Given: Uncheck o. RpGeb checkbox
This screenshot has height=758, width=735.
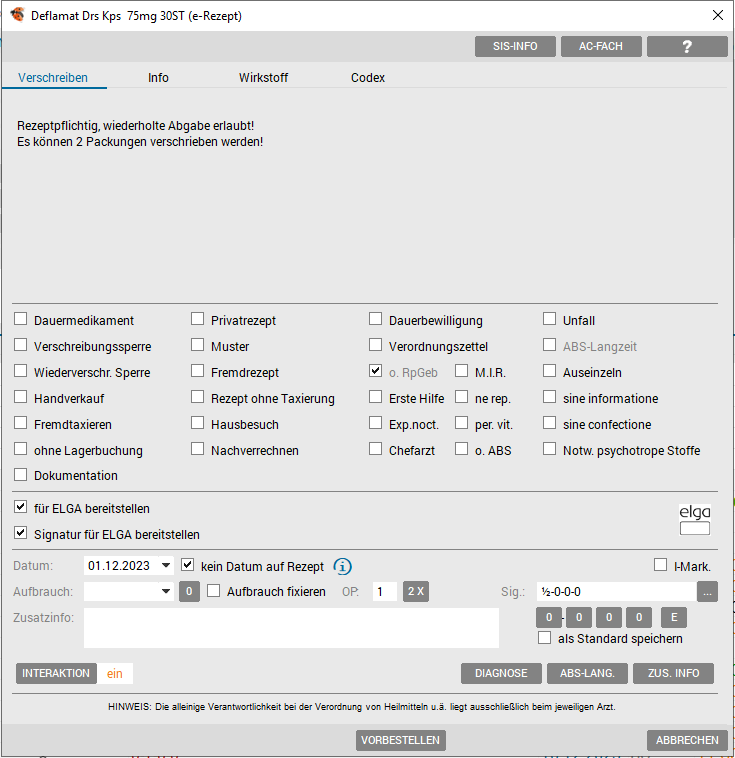Looking at the screenshot, I should coord(375,371).
